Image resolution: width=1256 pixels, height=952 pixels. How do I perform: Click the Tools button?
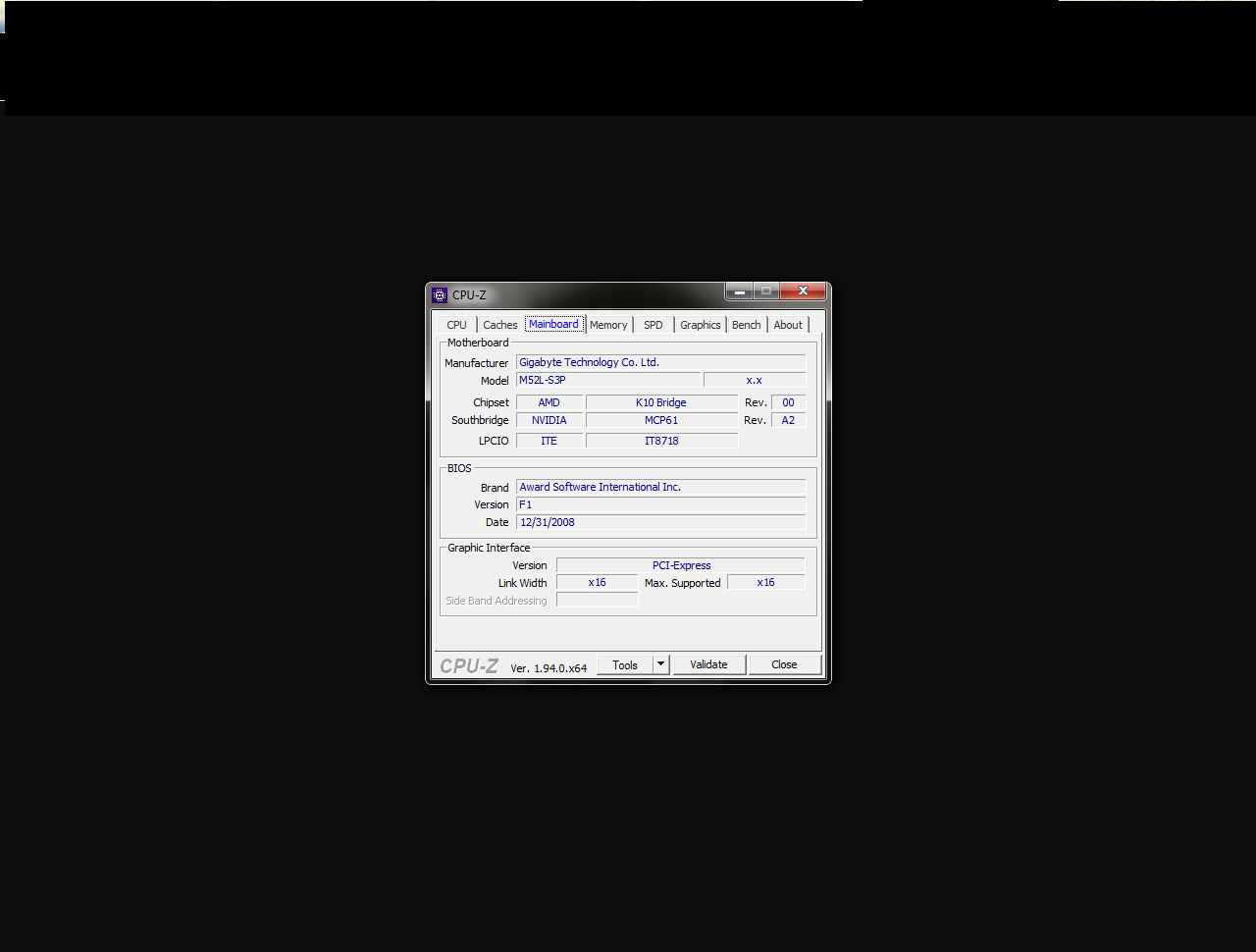625,664
